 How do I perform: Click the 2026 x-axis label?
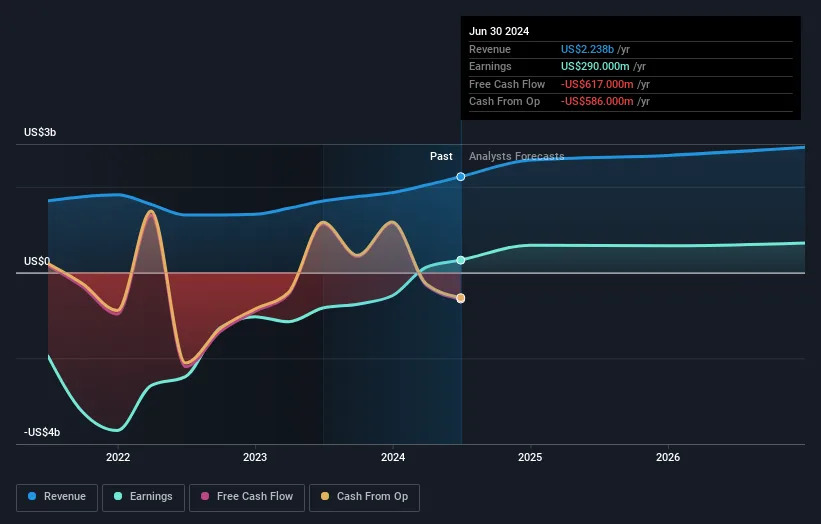pos(668,458)
